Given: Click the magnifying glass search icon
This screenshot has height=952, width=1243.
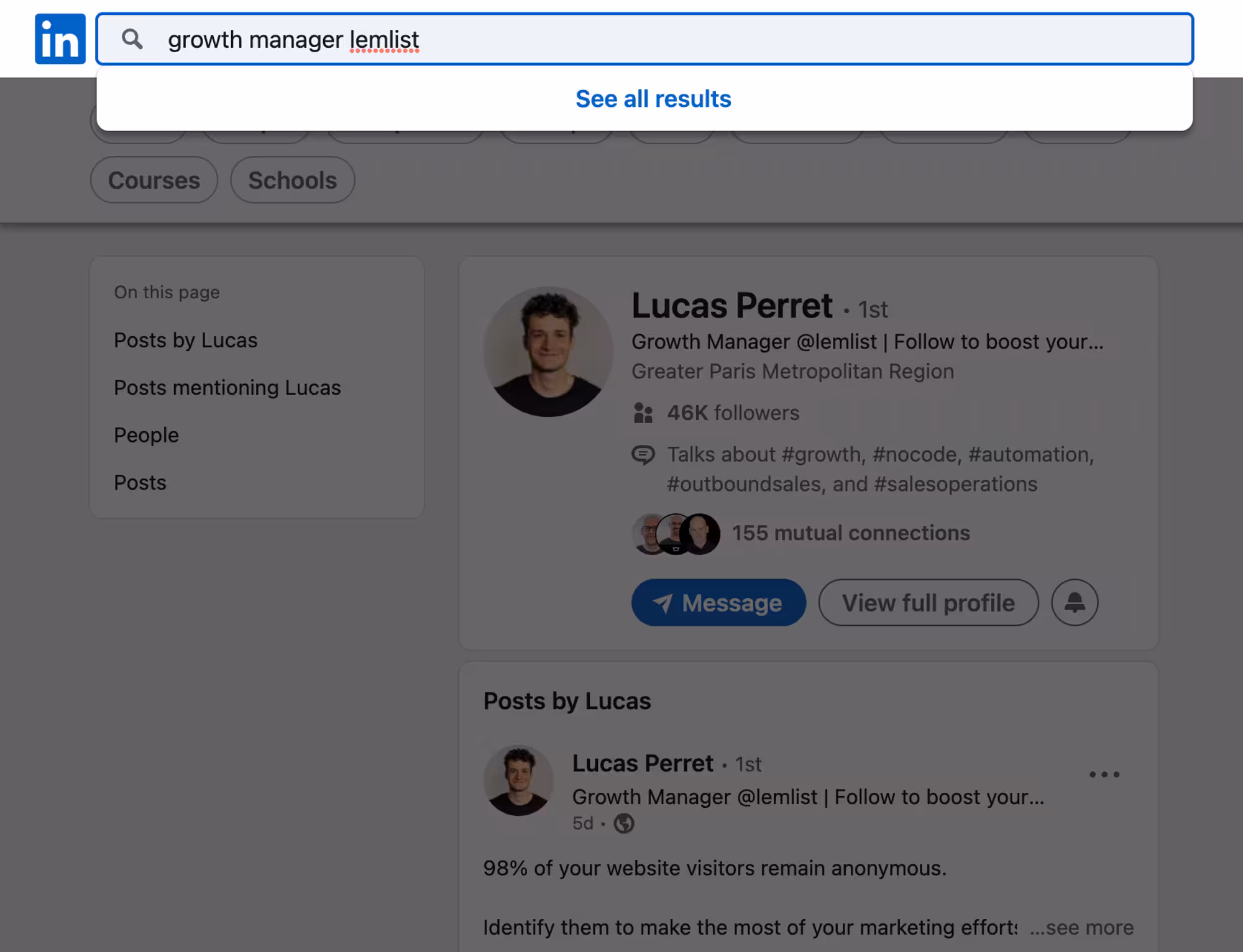Looking at the screenshot, I should click(132, 39).
